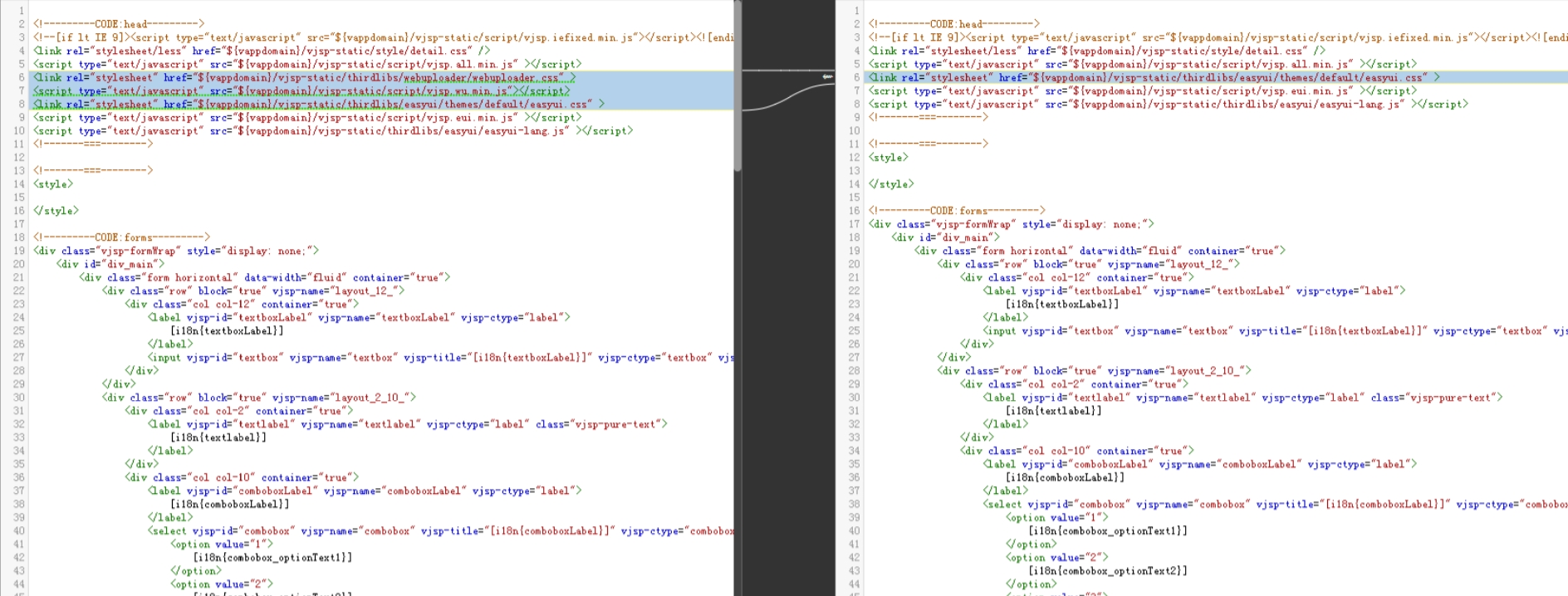Viewport: 1568px width, 596px height.
Task: Click the detail.css link line in left pane
Action: coord(262,51)
